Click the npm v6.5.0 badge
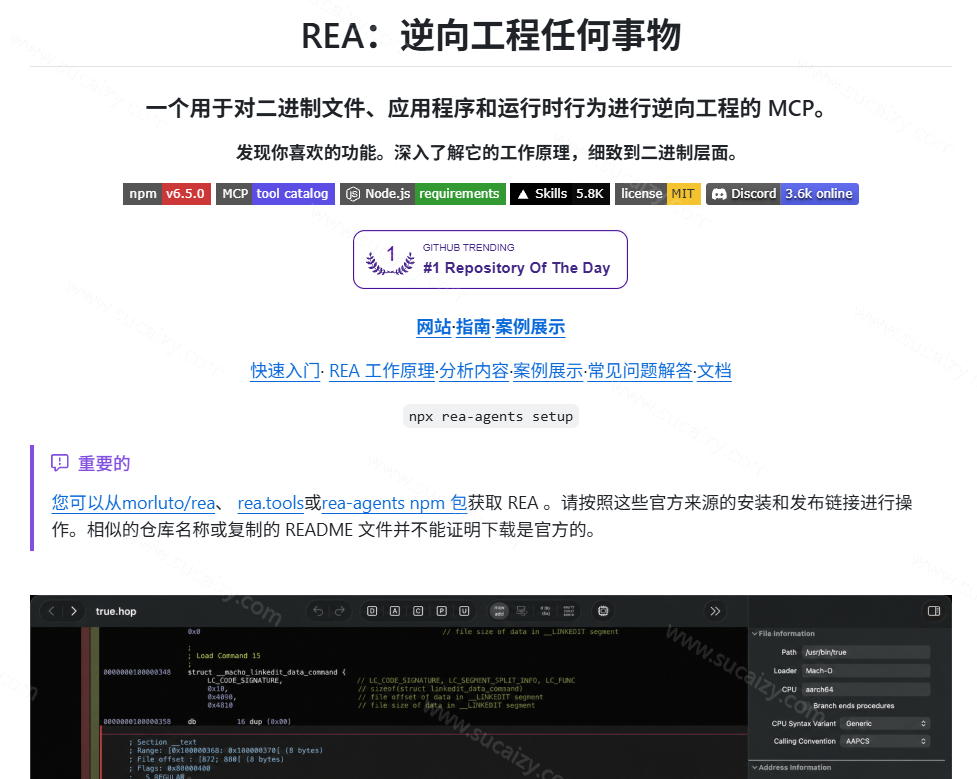 pos(167,194)
